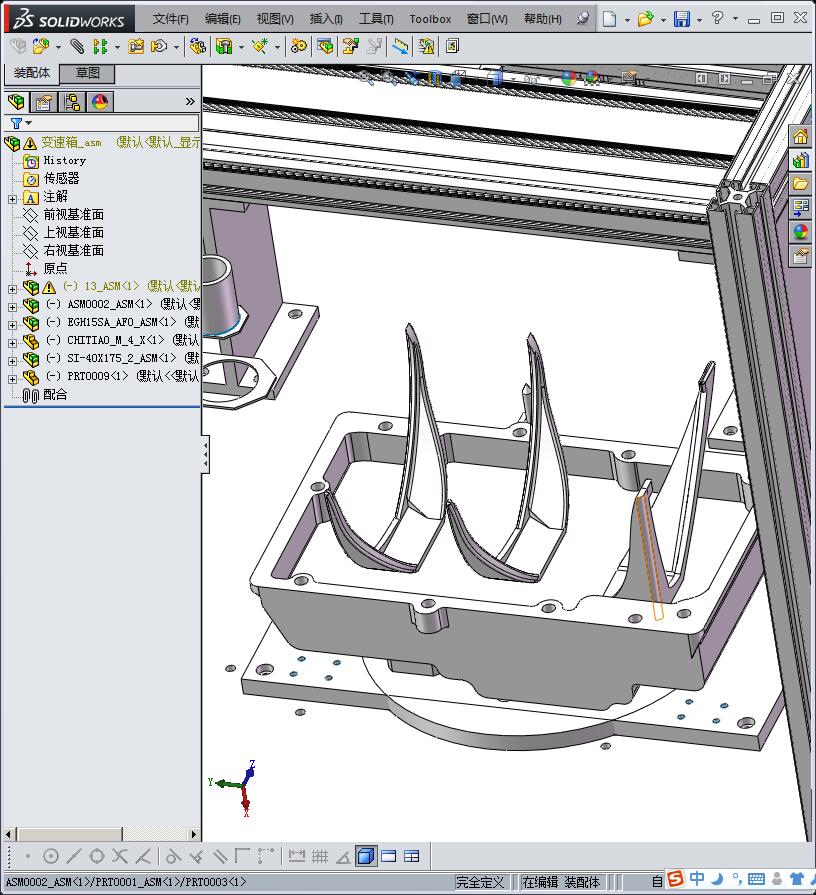
Task: Select the DisplayManager color ball tab icon
Action: pyautogui.click(x=100, y=102)
